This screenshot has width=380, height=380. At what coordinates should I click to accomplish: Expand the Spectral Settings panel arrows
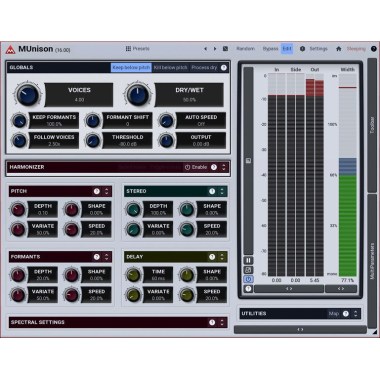[x=222, y=322]
